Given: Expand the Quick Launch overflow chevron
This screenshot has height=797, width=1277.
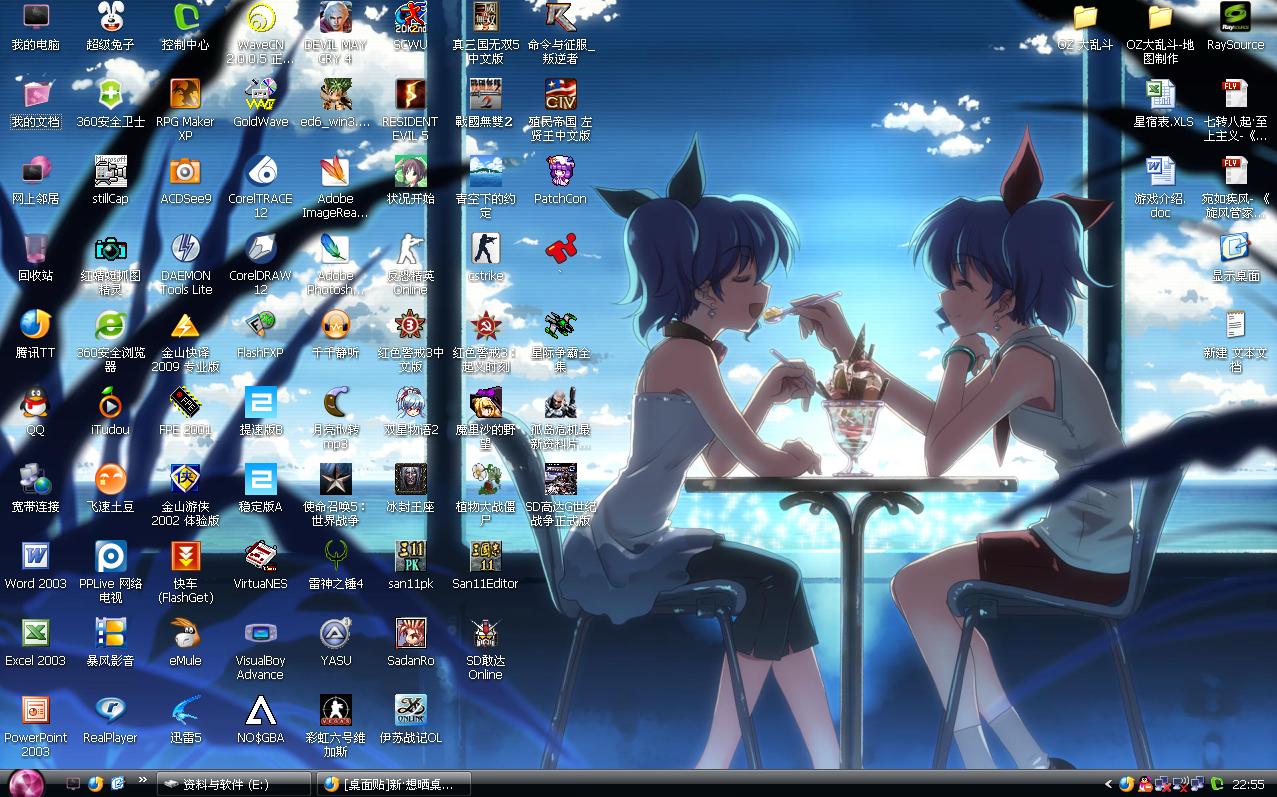Looking at the screenshot, I should (x=142, y=779).
